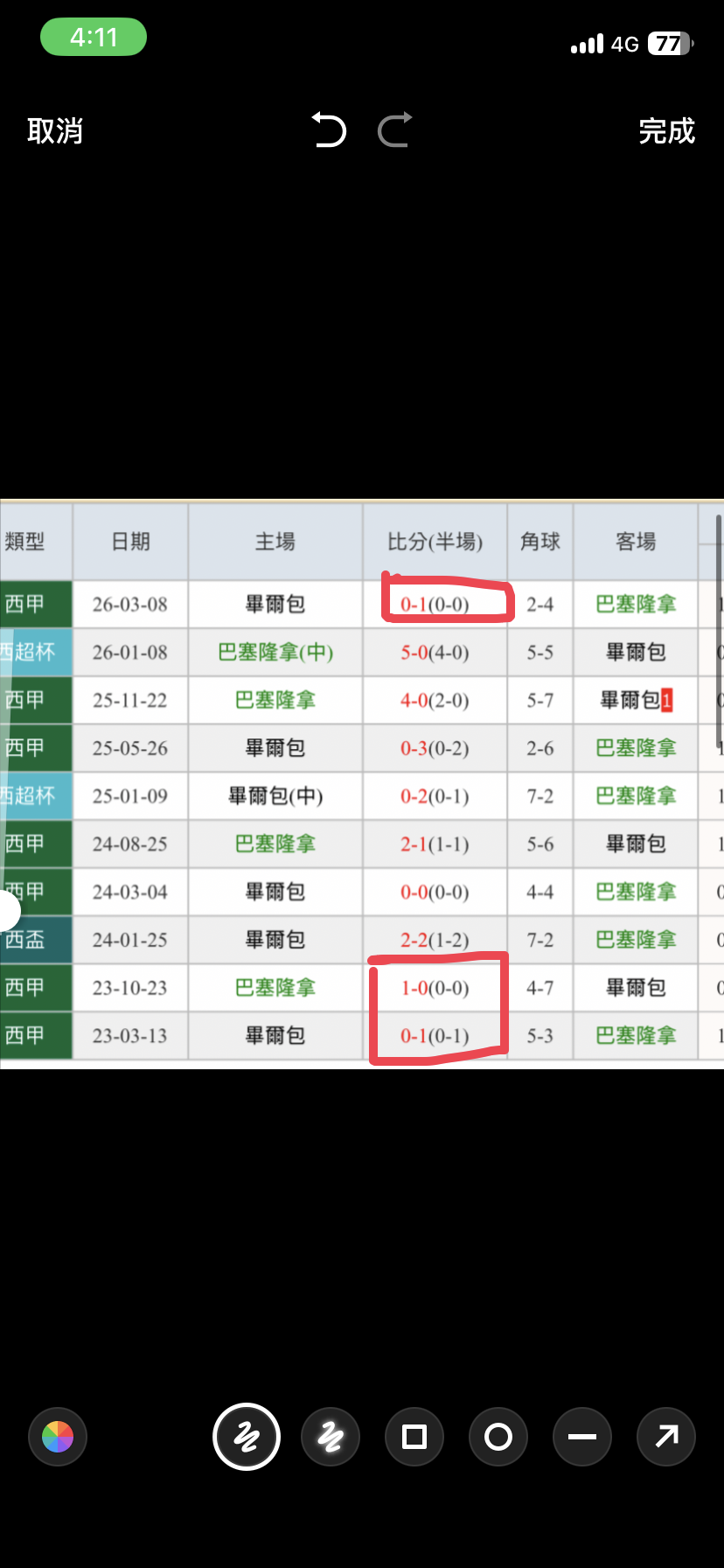Tap the 完成 done button

click(666, 131)
